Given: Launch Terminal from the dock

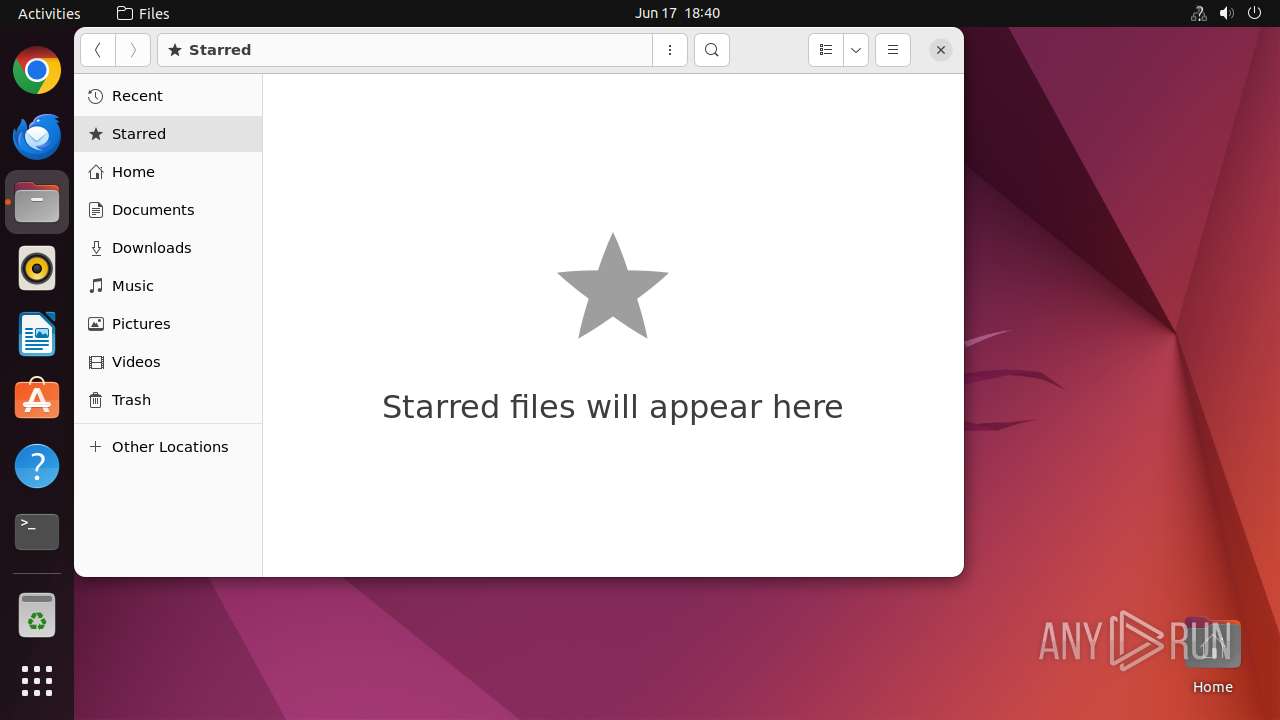Looking at the screenshot, I should (37, 532).
